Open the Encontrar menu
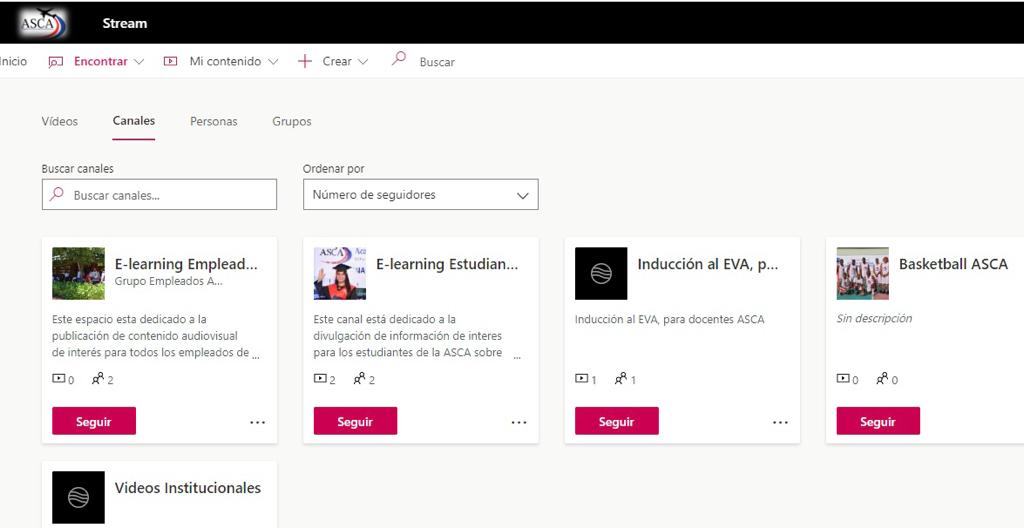Viewport: 1024px width, 528px height. point(108,61)
